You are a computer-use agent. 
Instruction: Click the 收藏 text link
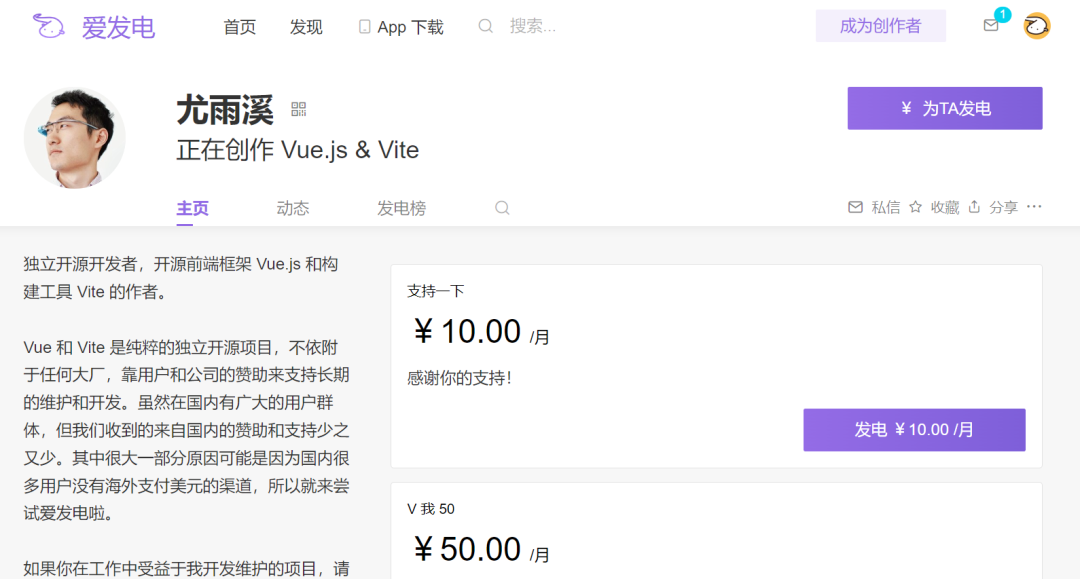(x=945, y=207)
